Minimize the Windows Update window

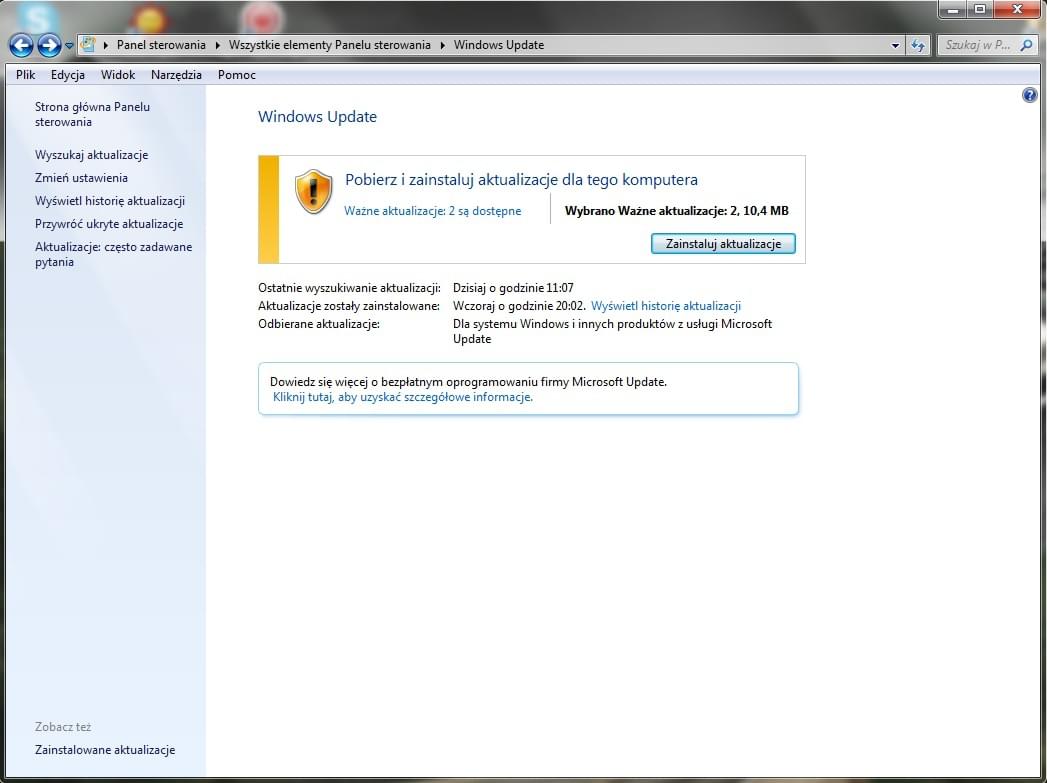coord(953,9)
